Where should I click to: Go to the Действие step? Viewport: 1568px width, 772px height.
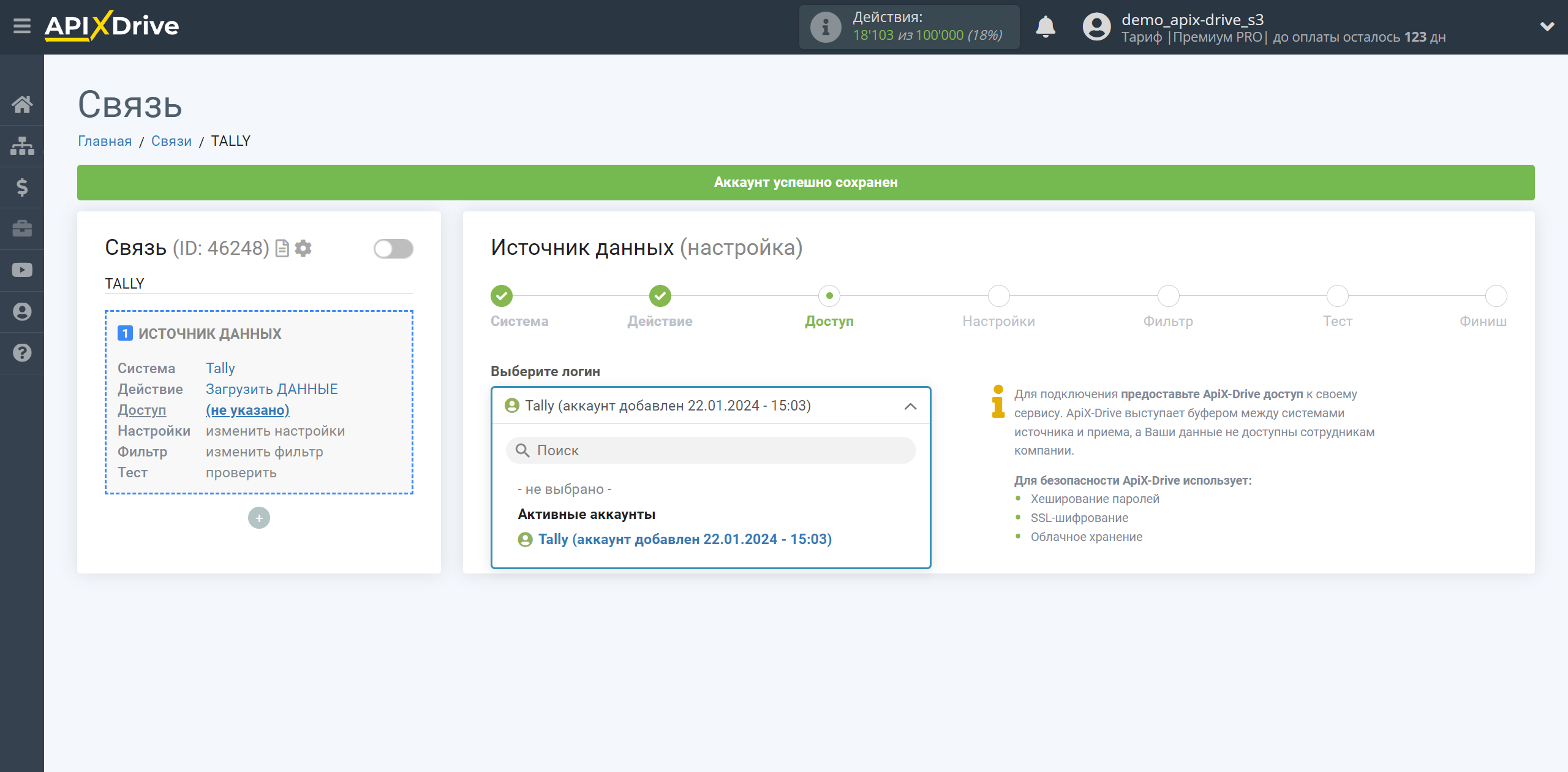660,297
